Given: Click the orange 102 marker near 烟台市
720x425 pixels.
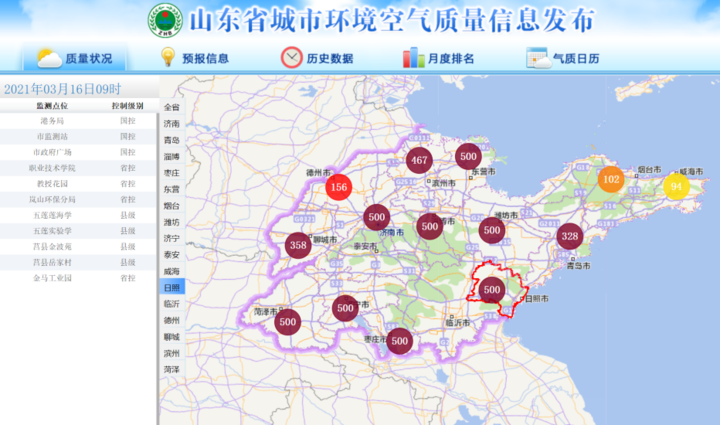Looking at the screenshot, I should (x=610, y=179).
